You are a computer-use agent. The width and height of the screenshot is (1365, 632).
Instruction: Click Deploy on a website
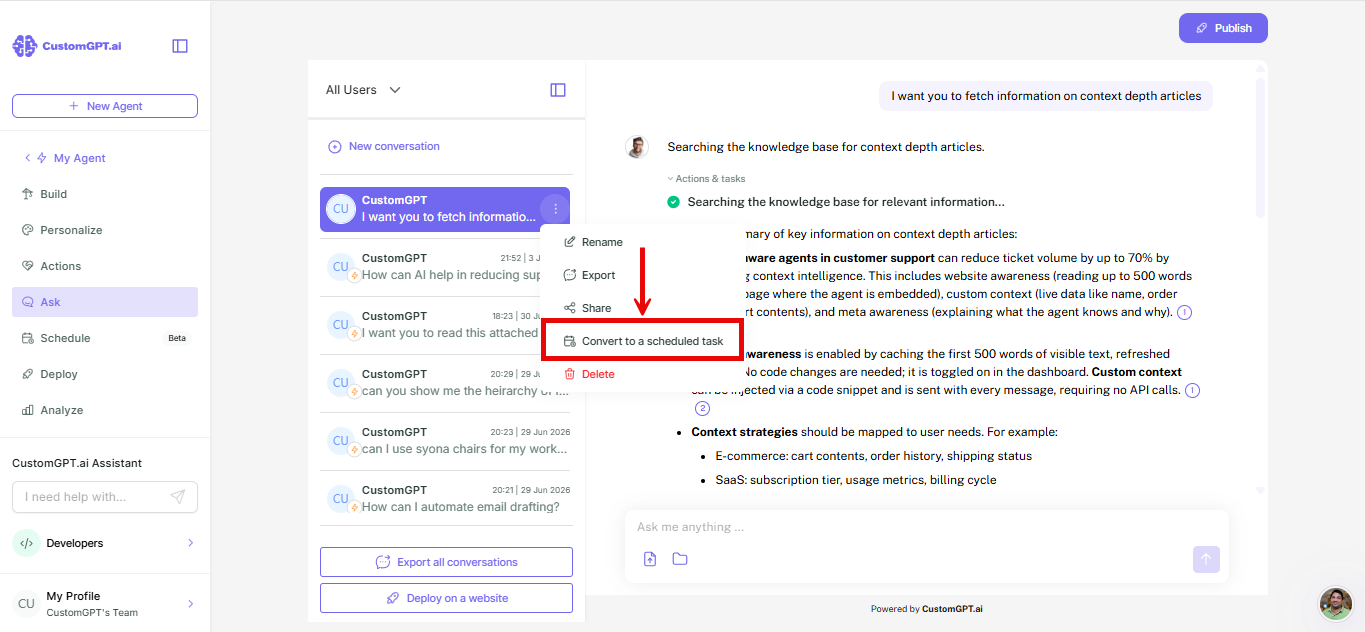click(x=446, y=598)
